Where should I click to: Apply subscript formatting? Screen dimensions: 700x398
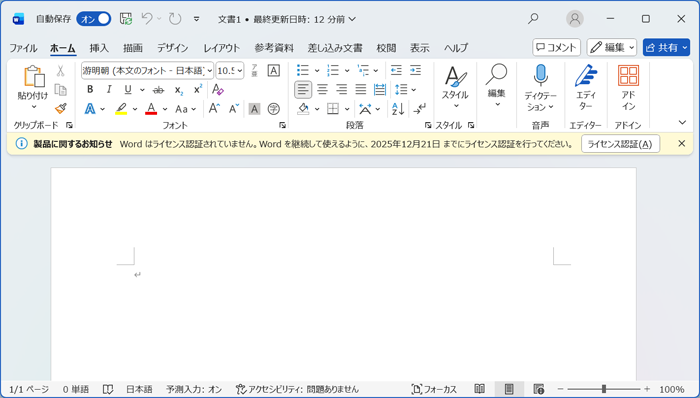(179, 90)
